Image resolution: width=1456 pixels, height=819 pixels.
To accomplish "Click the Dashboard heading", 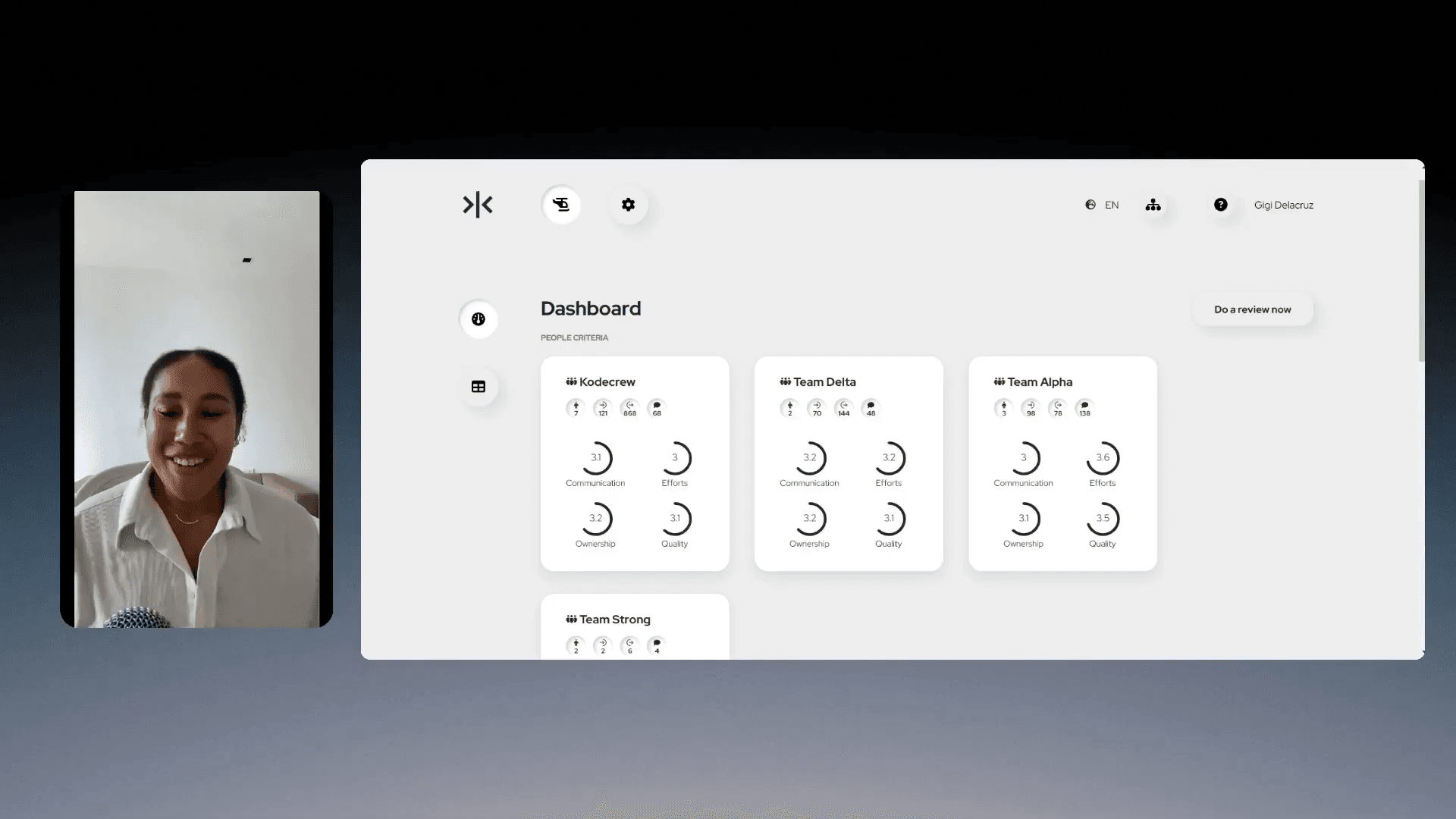I will click(591, 309).
